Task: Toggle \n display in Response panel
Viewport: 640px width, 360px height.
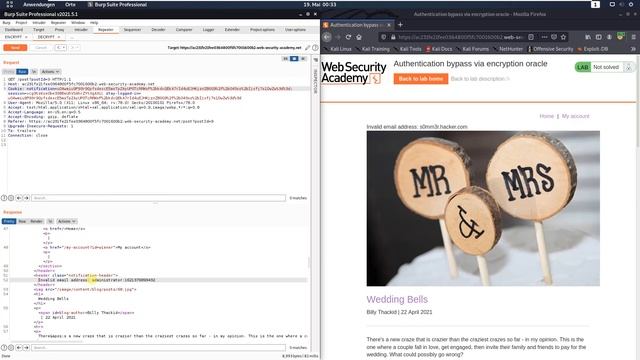Action: (x=50, y=221)
